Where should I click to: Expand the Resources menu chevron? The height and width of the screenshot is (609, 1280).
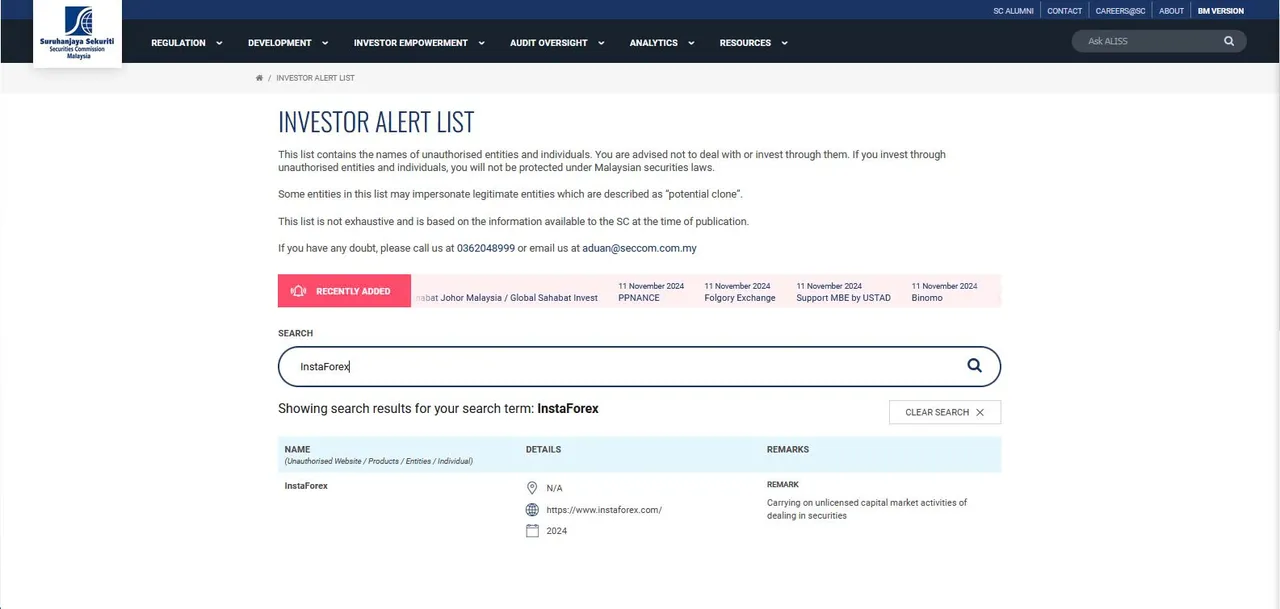tap(784, 43)
